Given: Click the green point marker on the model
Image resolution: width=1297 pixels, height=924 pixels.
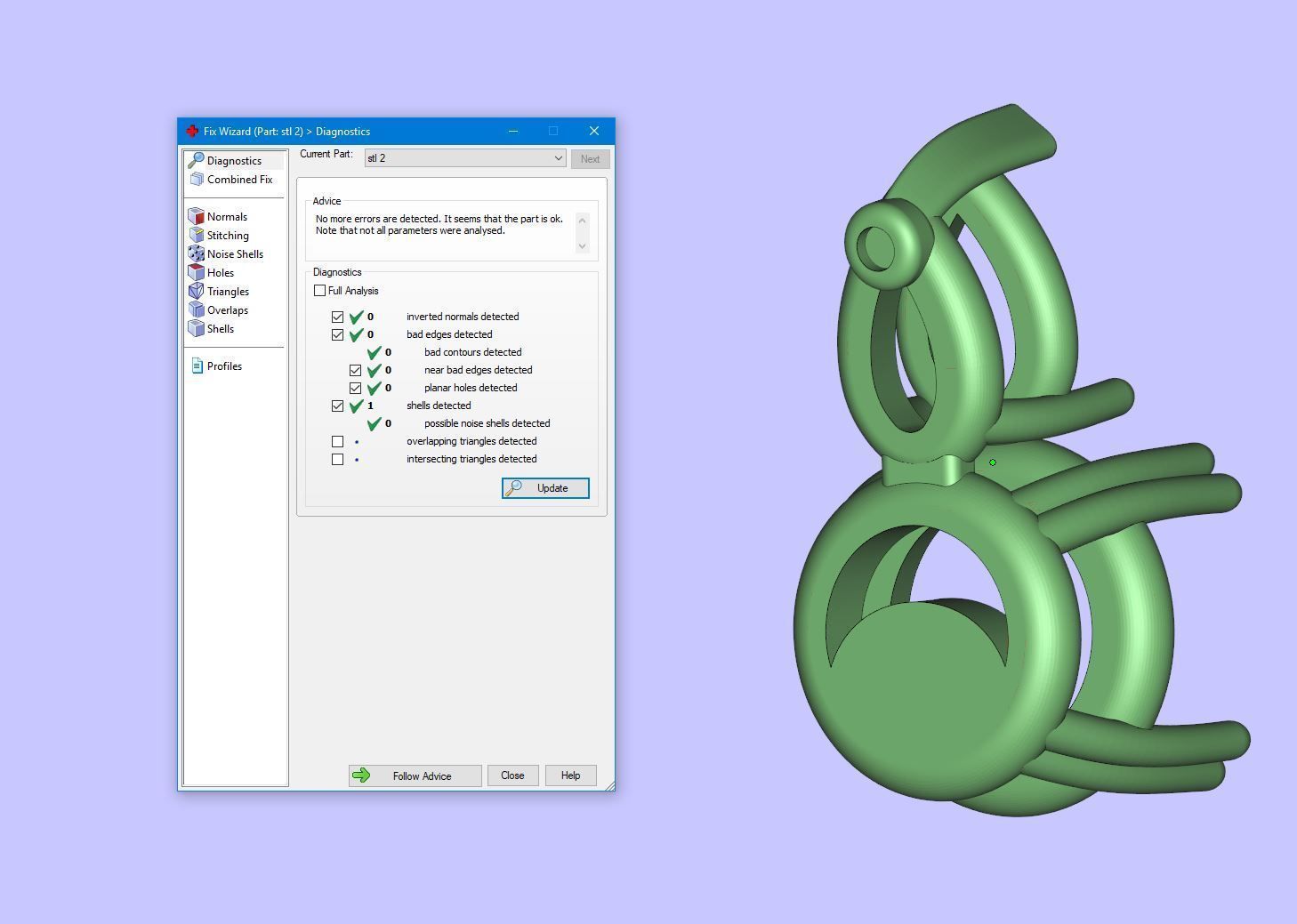Looking at the screenshot, I should pos(993,462).
